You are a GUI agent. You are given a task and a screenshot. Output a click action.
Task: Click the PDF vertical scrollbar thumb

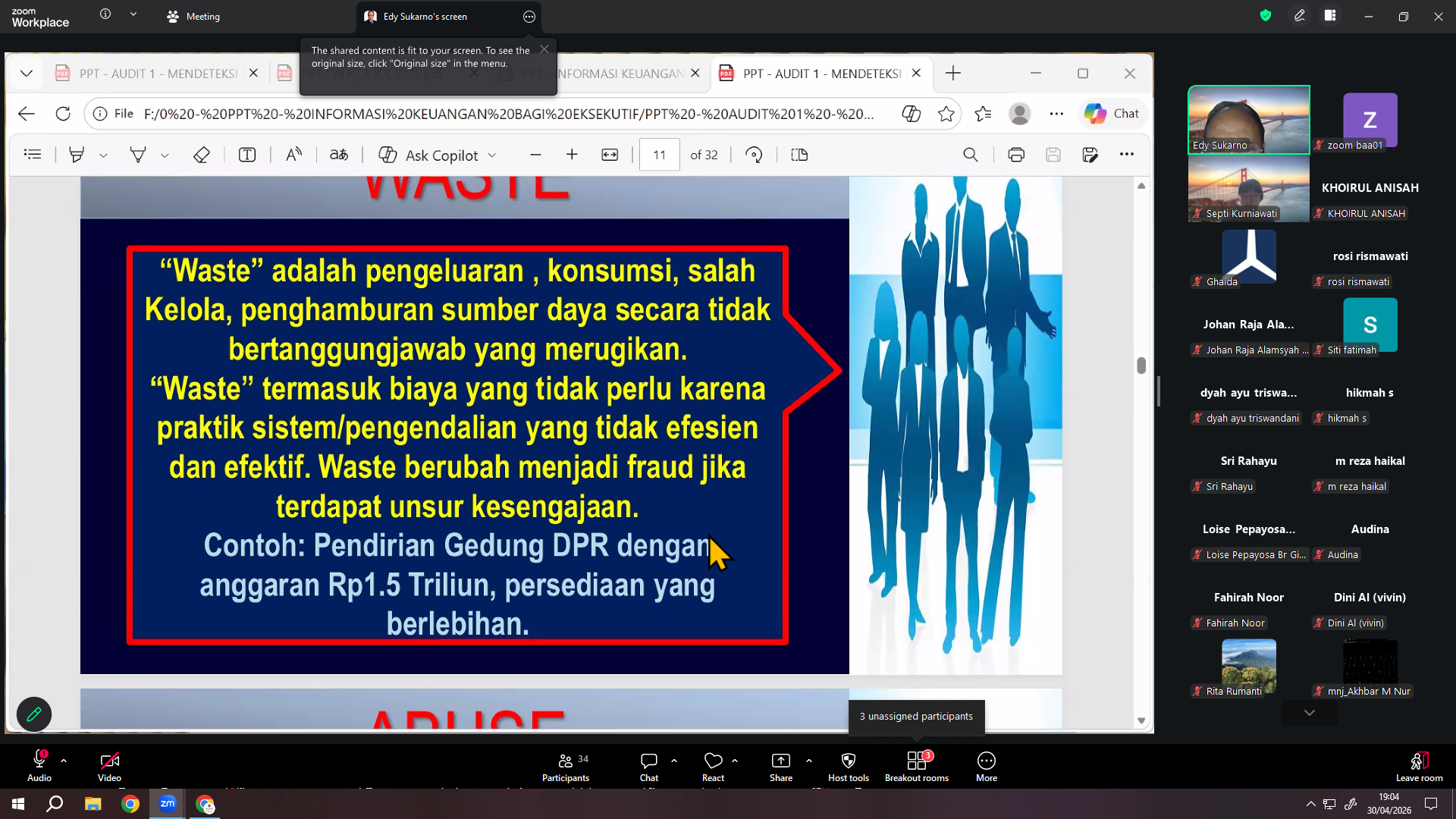1141,366
